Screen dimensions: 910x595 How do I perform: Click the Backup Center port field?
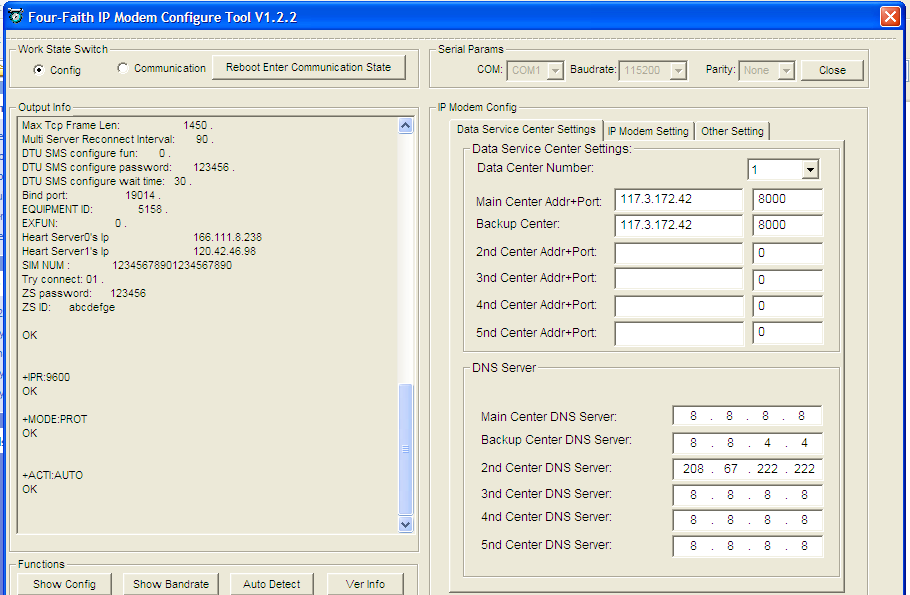788,225
